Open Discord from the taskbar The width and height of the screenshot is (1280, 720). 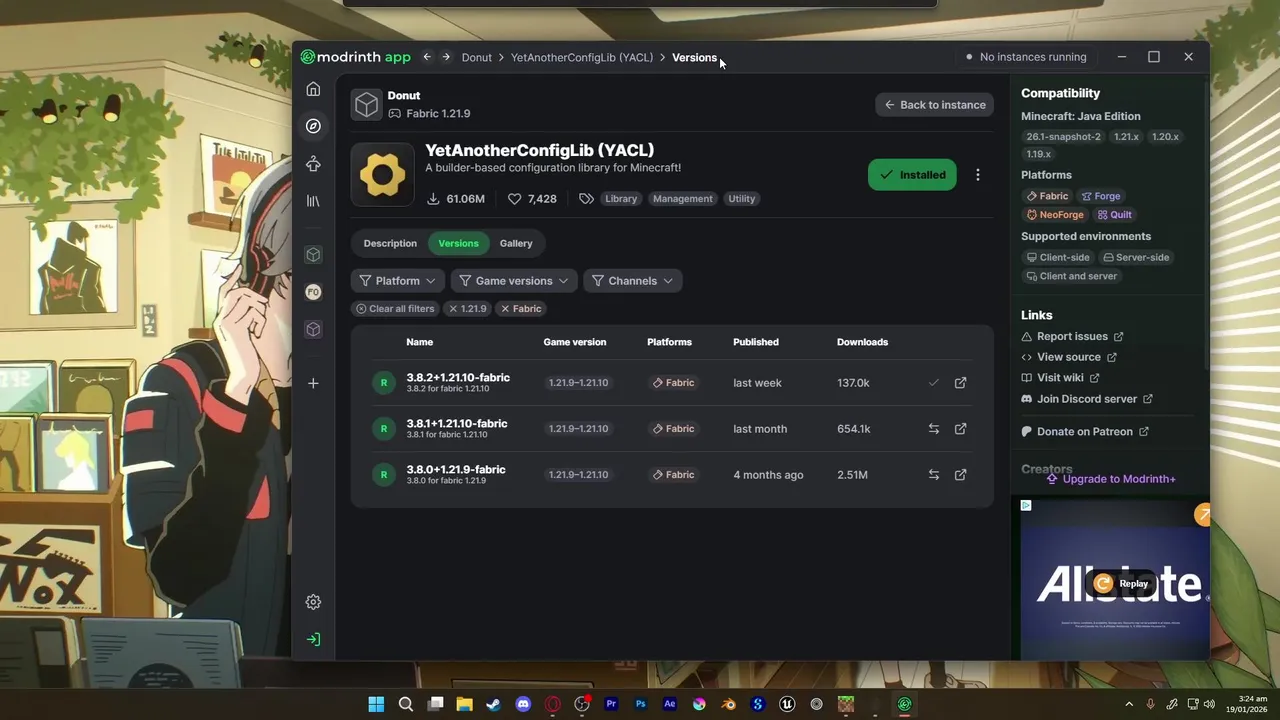[x=523, y=704]
